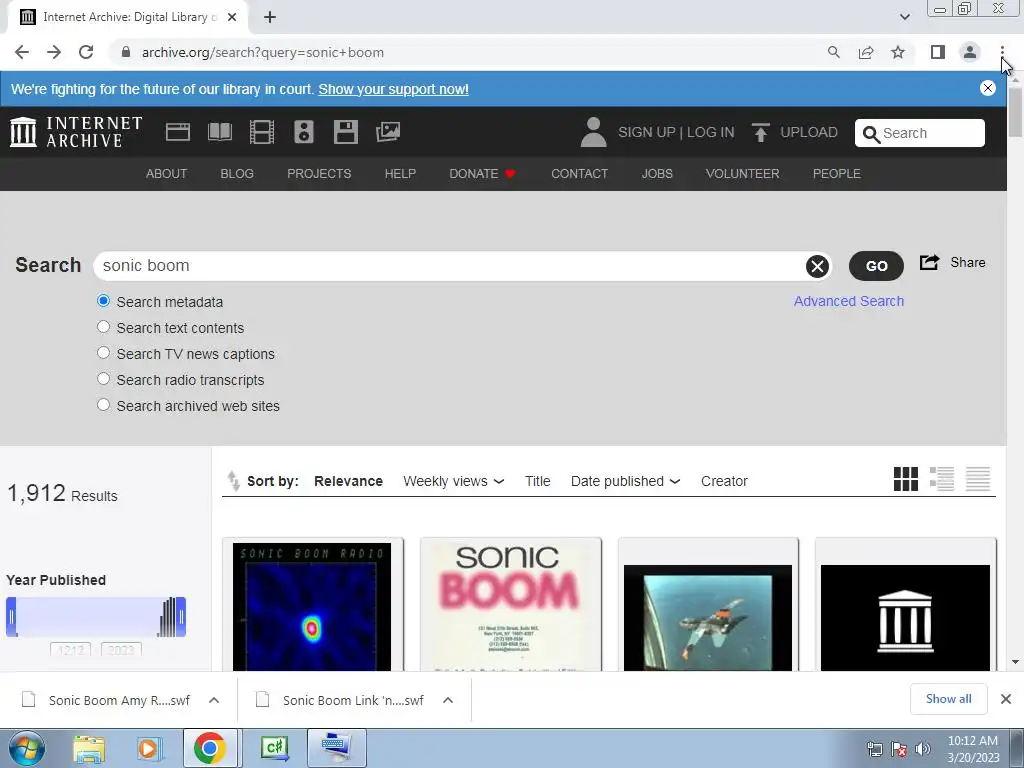Open the Images icon
The width and height of the screenshot is (1024, 768).
tap(388, 132)
